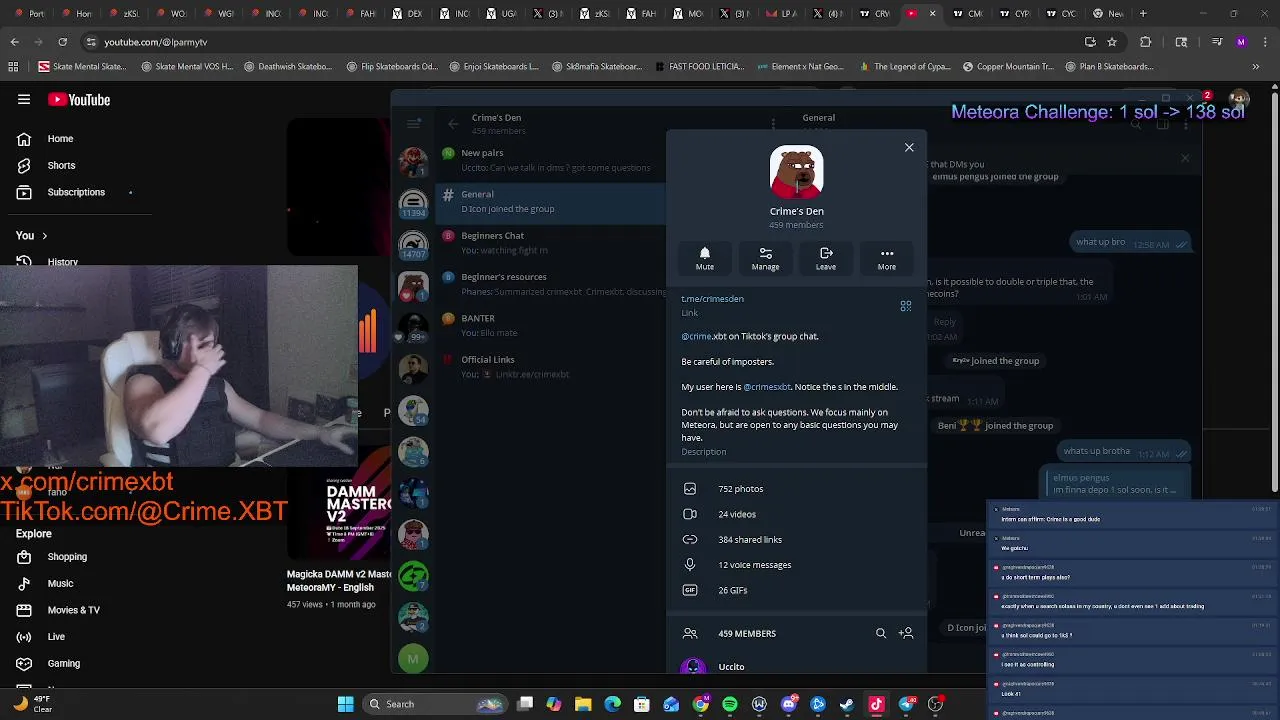Expand the You section in YouTube sidebar
Screen dimensions: 1280x720
(x=31, y=235)
